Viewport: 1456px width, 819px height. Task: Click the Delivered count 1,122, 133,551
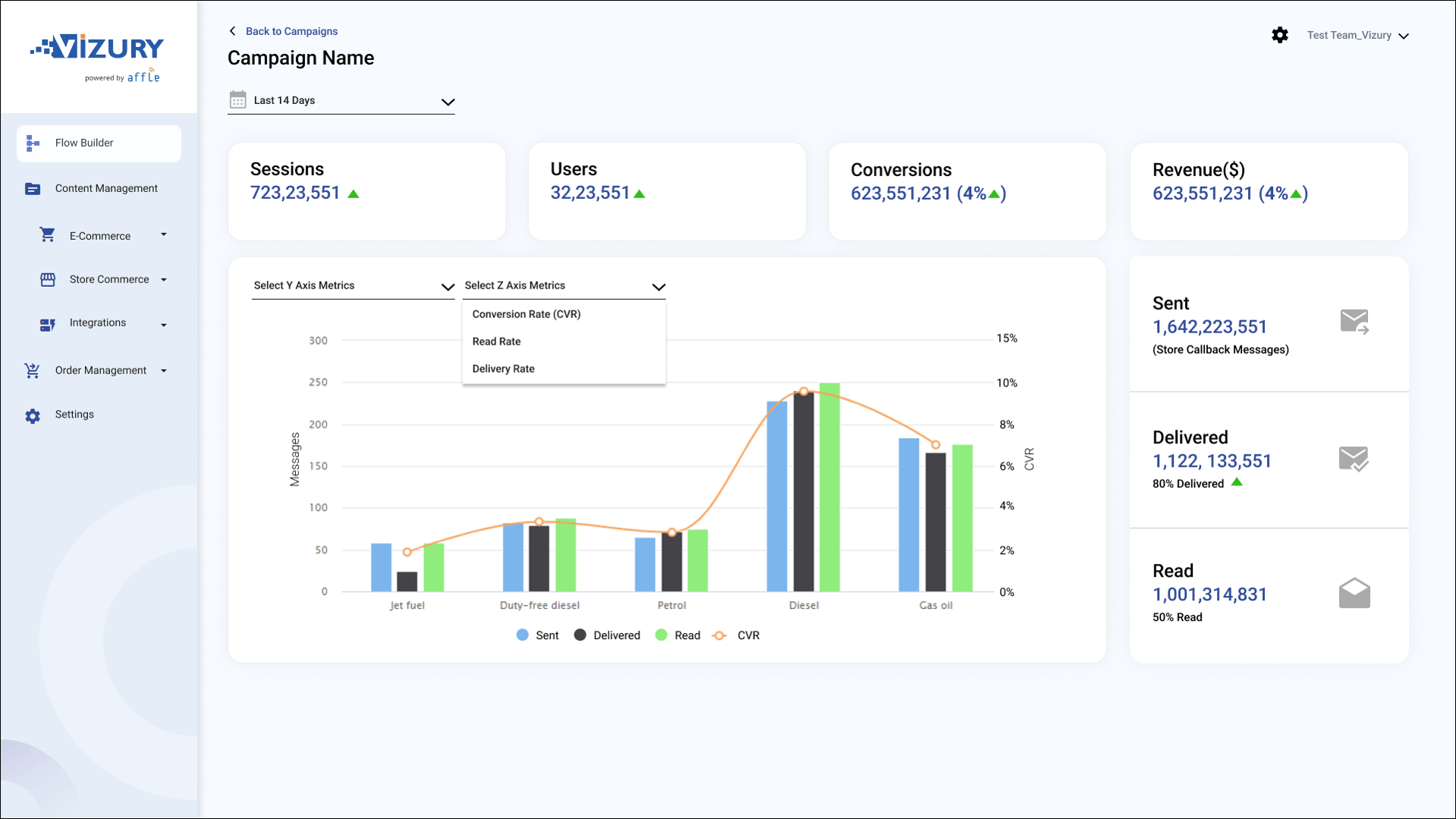click(x=1212, y=461)
